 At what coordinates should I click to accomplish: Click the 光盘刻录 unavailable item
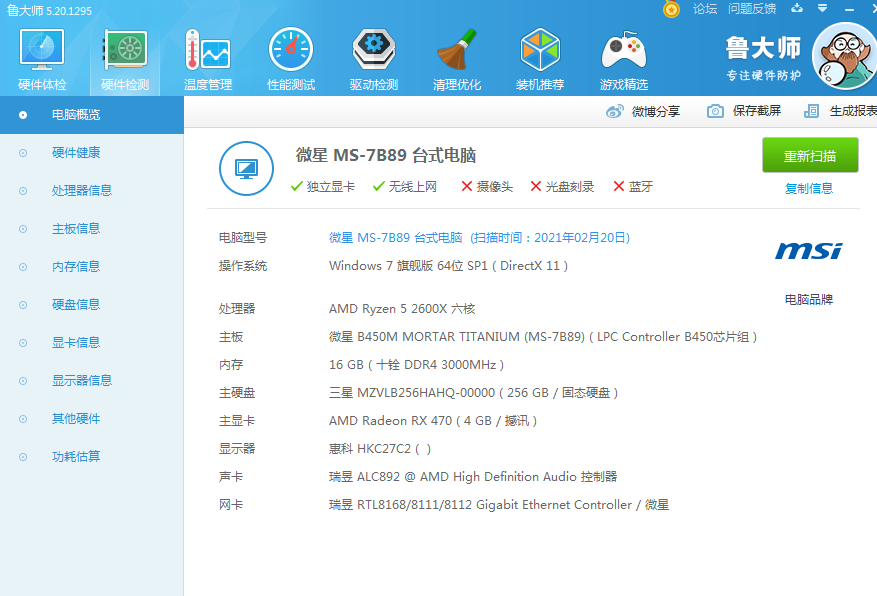[562, 186]
